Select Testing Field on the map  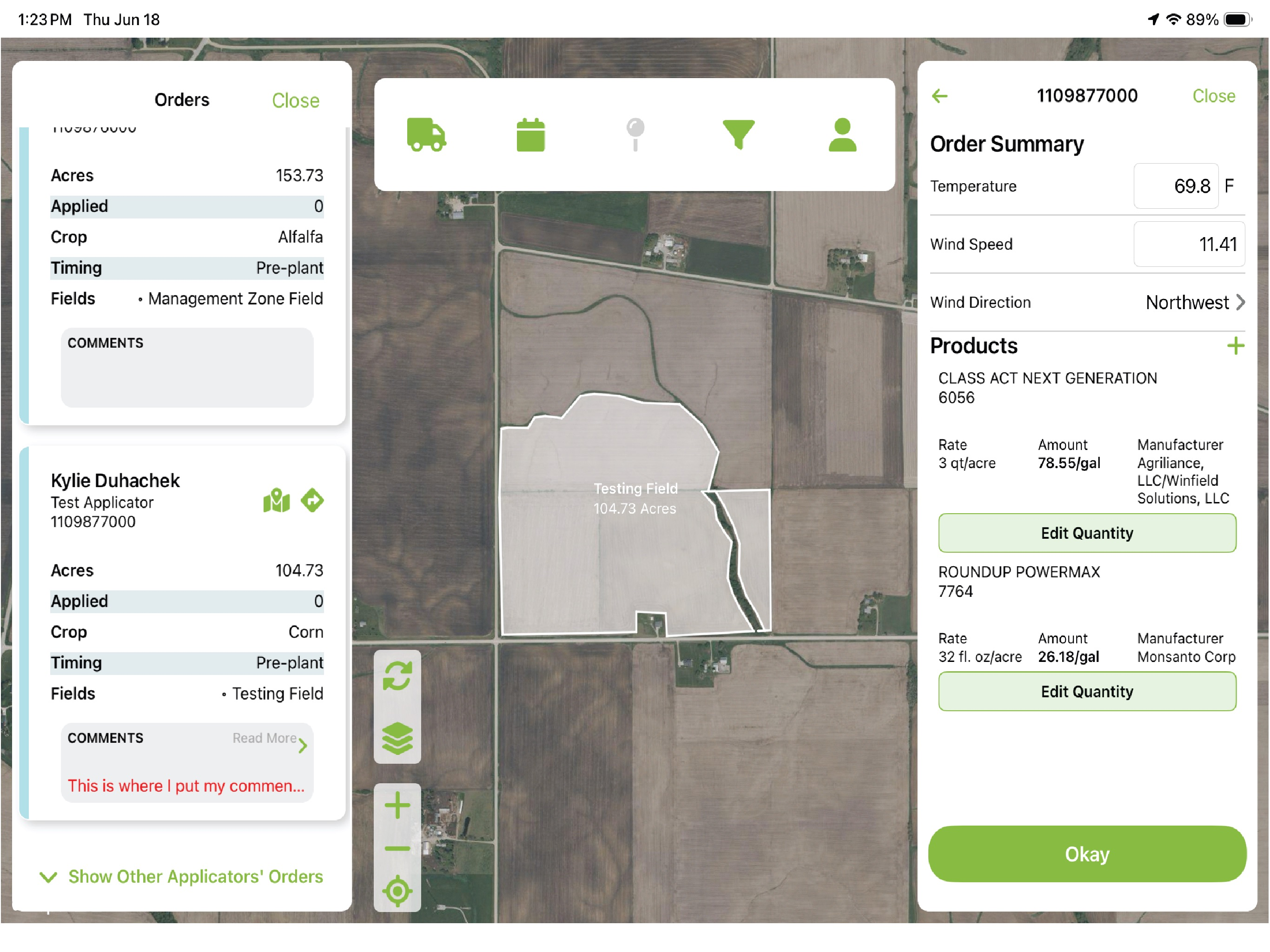click(x=635, y=498)
